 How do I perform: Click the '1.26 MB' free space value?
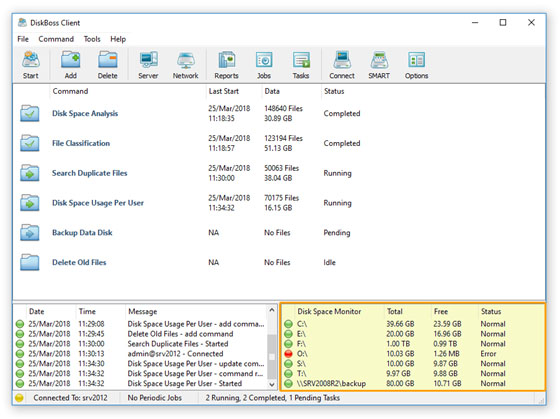pyautogui.click(x=446, y=354)
